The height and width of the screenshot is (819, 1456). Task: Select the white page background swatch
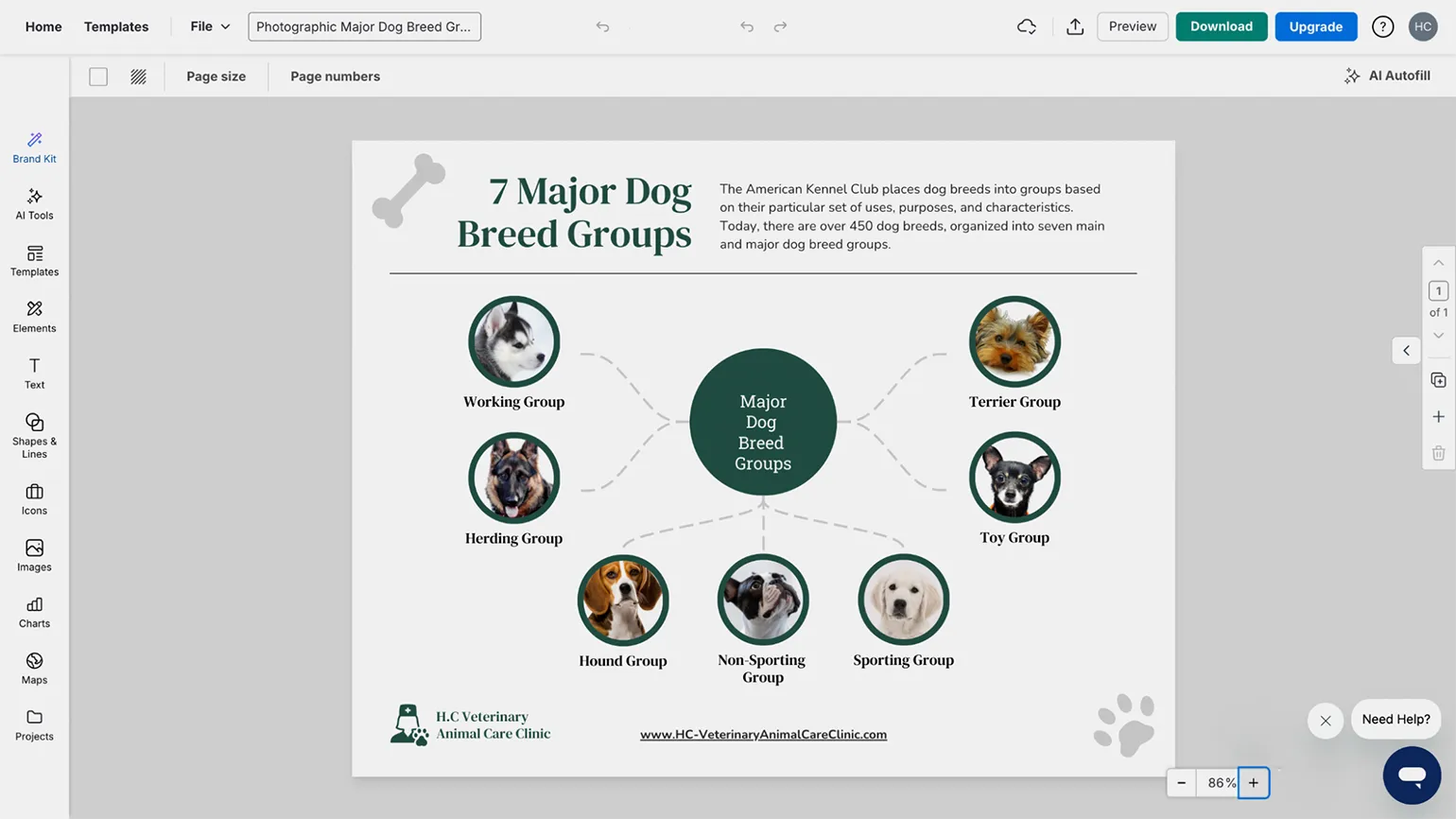tap(98, 77)
